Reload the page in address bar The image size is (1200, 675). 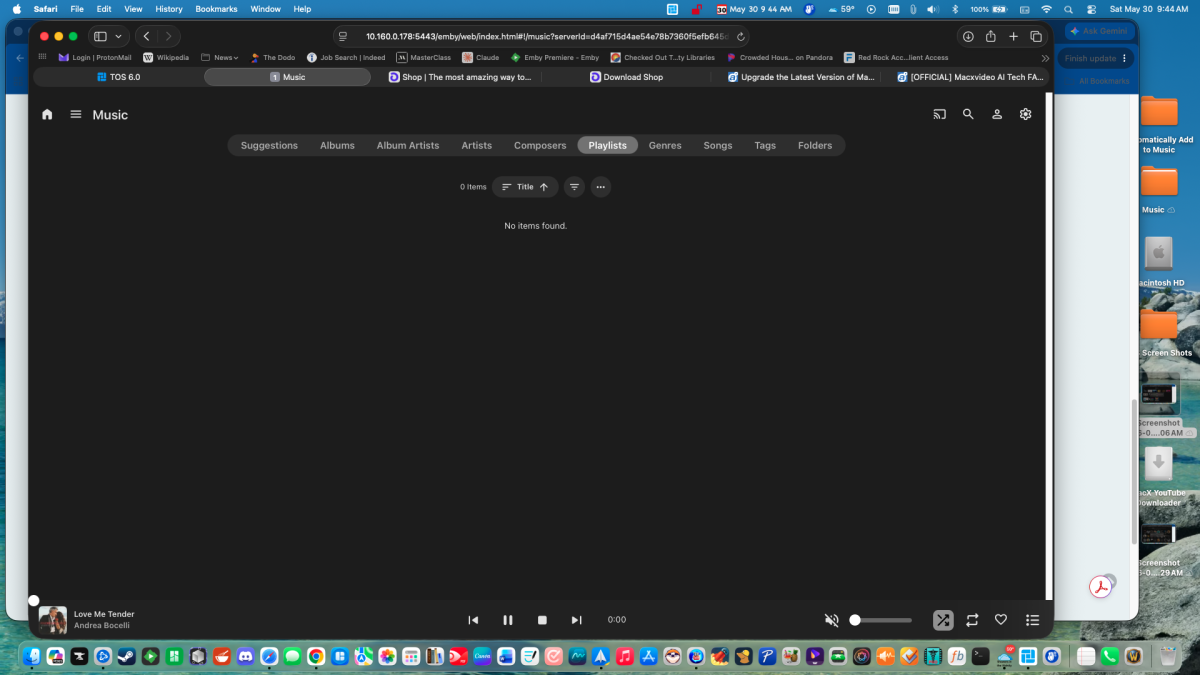click(740, 36)
